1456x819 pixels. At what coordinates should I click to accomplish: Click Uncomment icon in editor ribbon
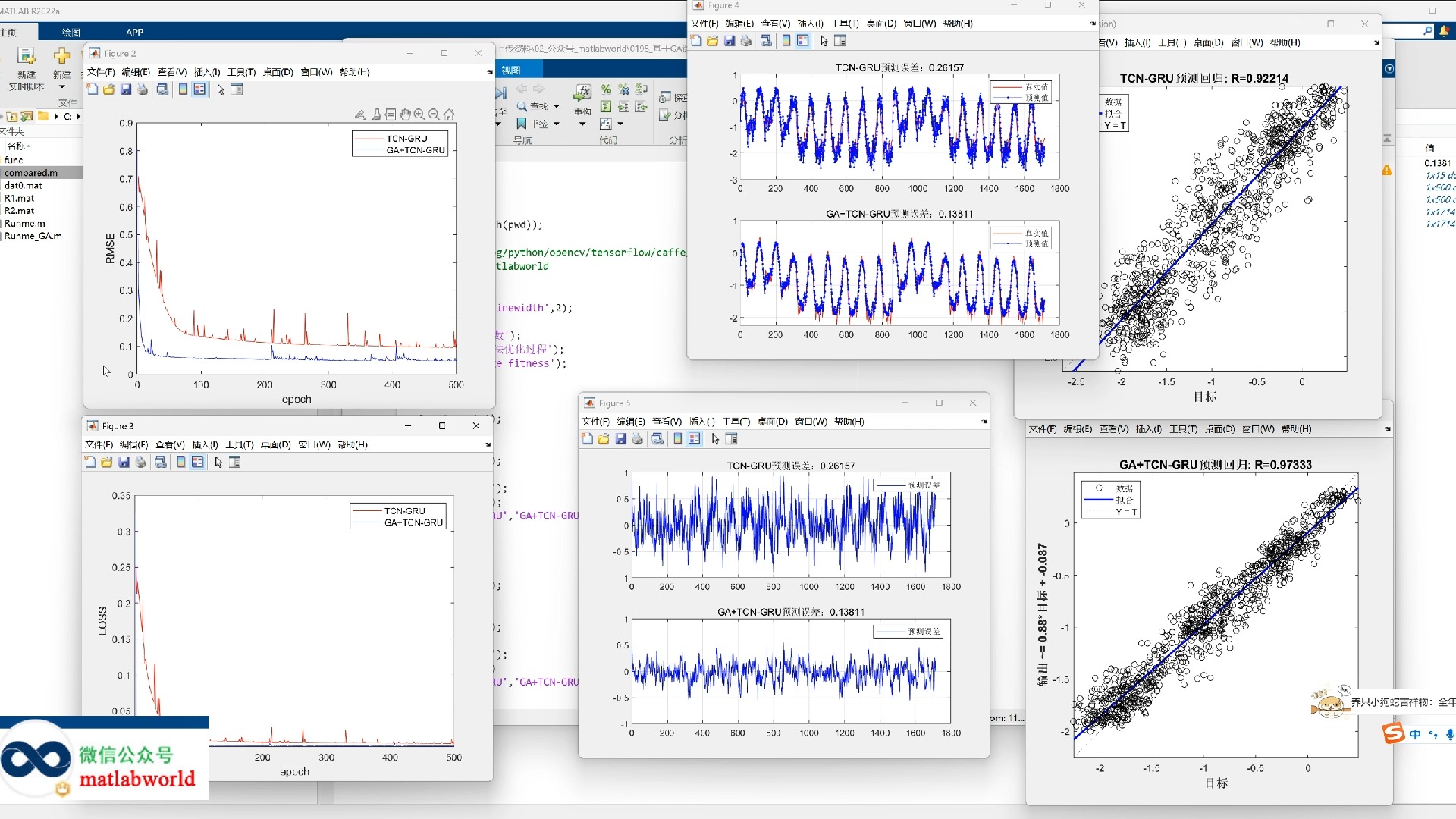623,89
